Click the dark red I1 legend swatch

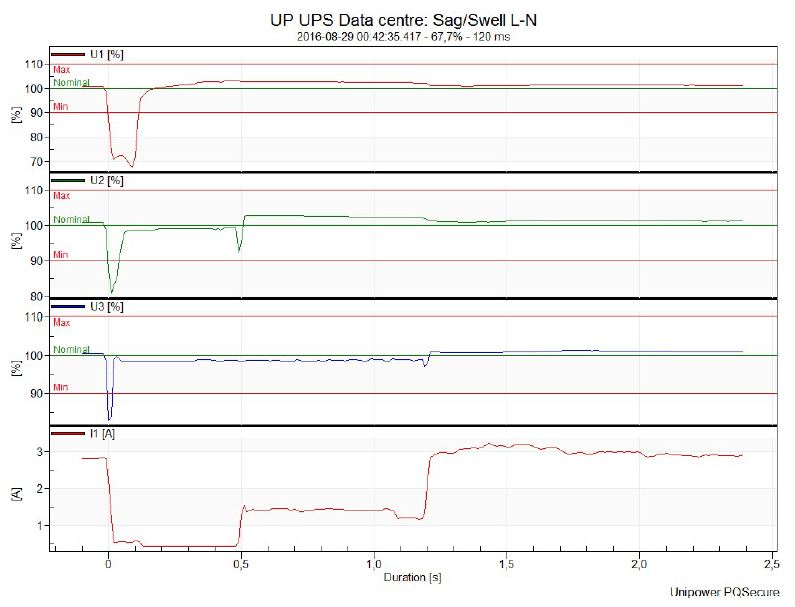(68, 432)
